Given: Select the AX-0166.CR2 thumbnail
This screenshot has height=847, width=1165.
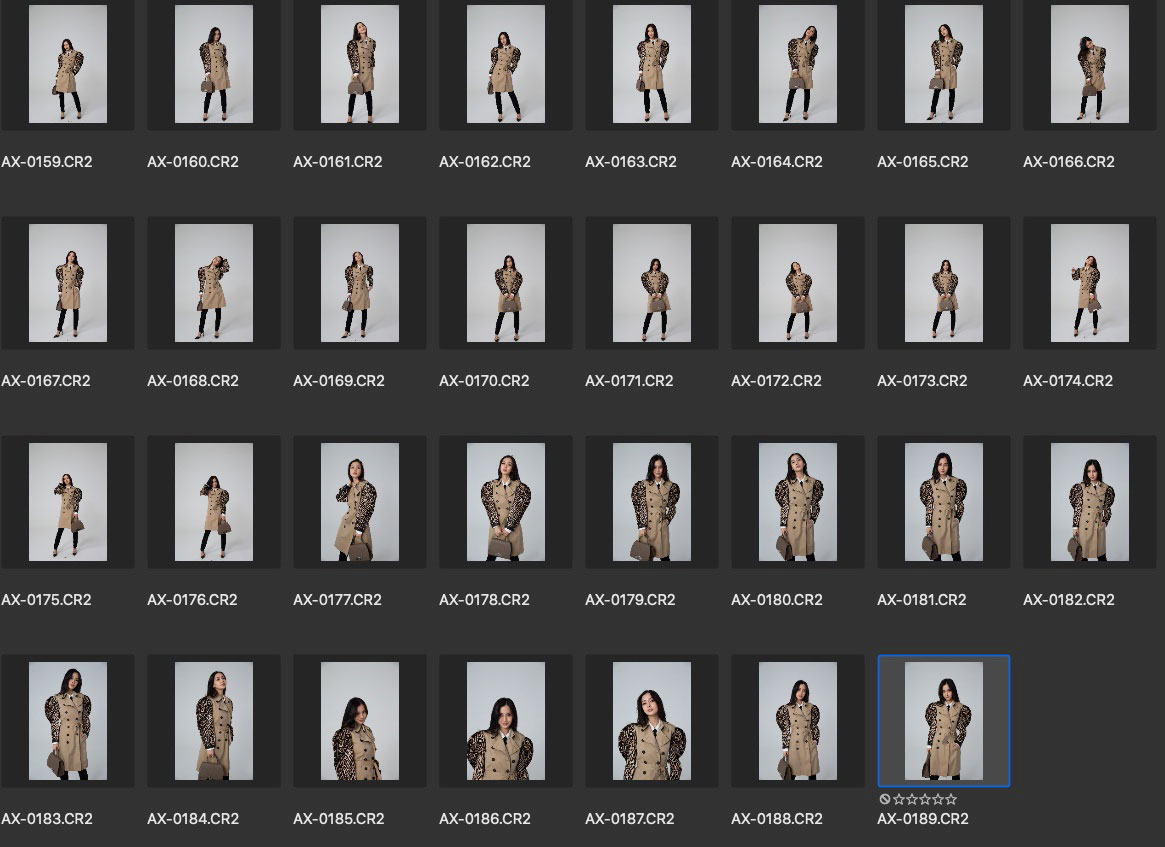Looking at the screenshot, I should click(1090, 64).
